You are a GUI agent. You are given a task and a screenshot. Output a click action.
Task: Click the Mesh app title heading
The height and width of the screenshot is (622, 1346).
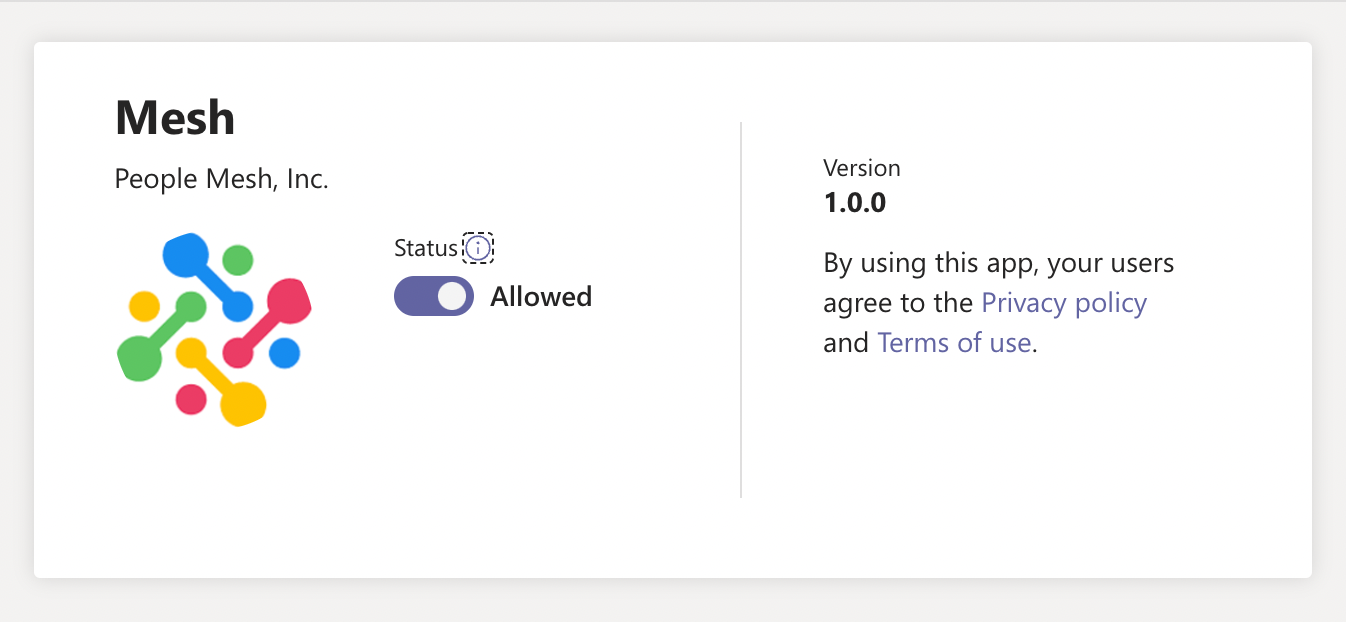[175, 118]
